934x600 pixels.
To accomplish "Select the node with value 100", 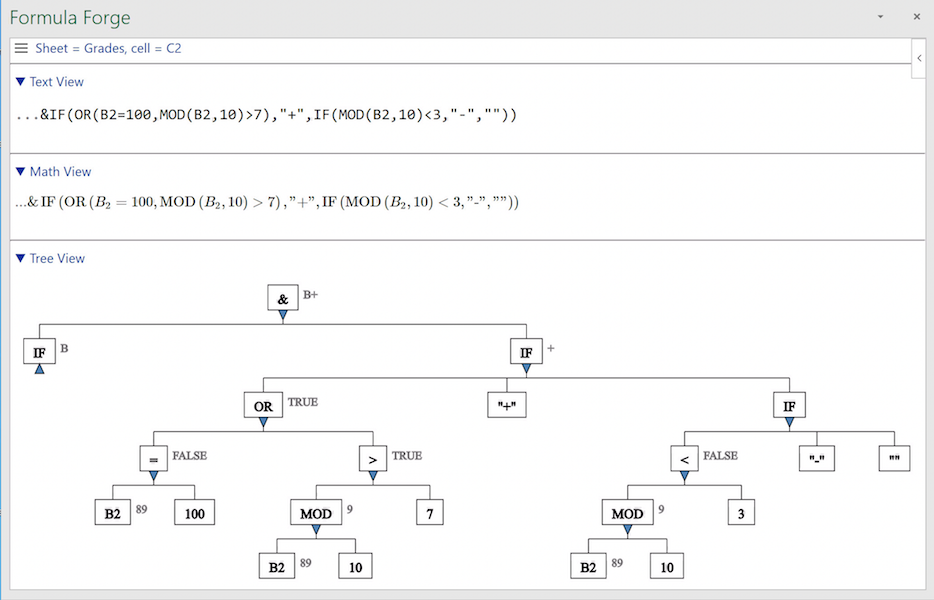I will coord(195,512).
